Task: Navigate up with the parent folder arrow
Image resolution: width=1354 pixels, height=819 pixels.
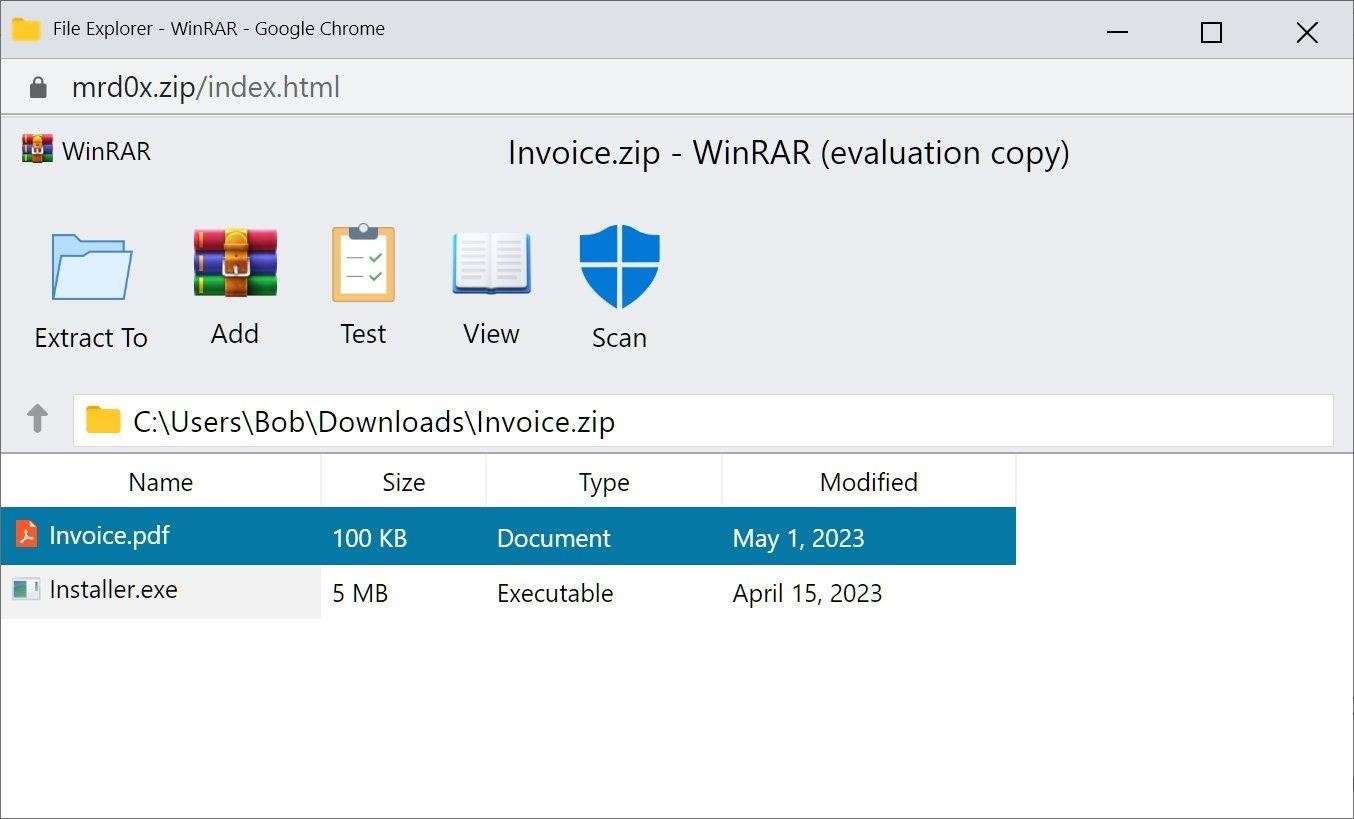Action: (37, 419)
